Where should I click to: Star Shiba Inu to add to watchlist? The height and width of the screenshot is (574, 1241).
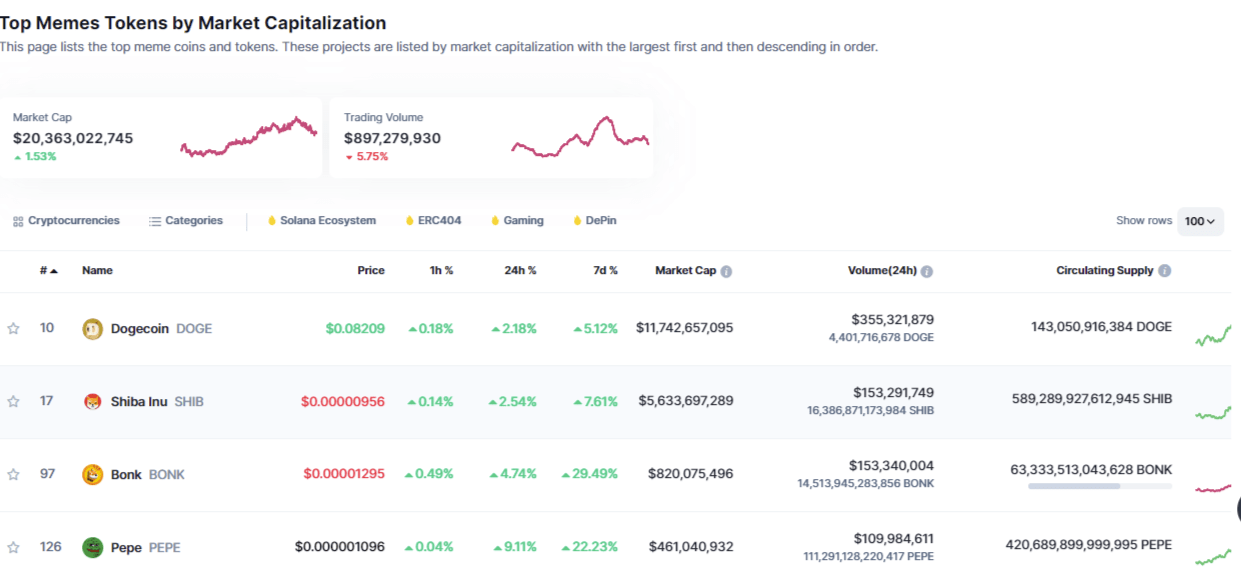[13, 401]
